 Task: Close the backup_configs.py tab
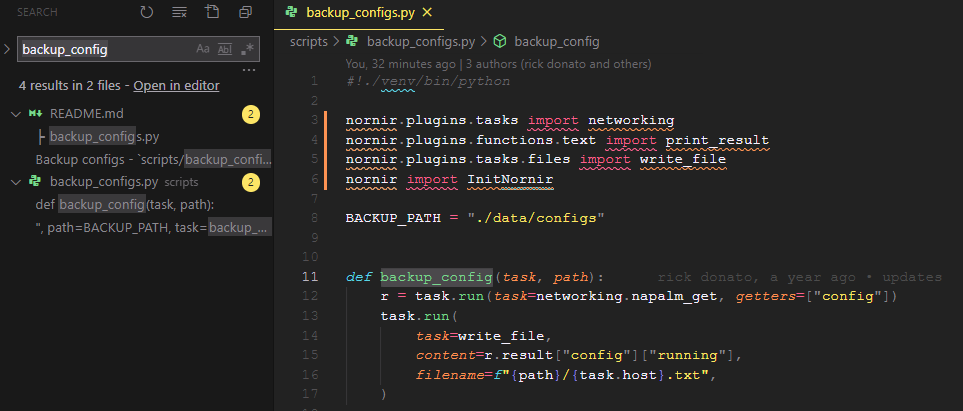(x=427, y=13)
